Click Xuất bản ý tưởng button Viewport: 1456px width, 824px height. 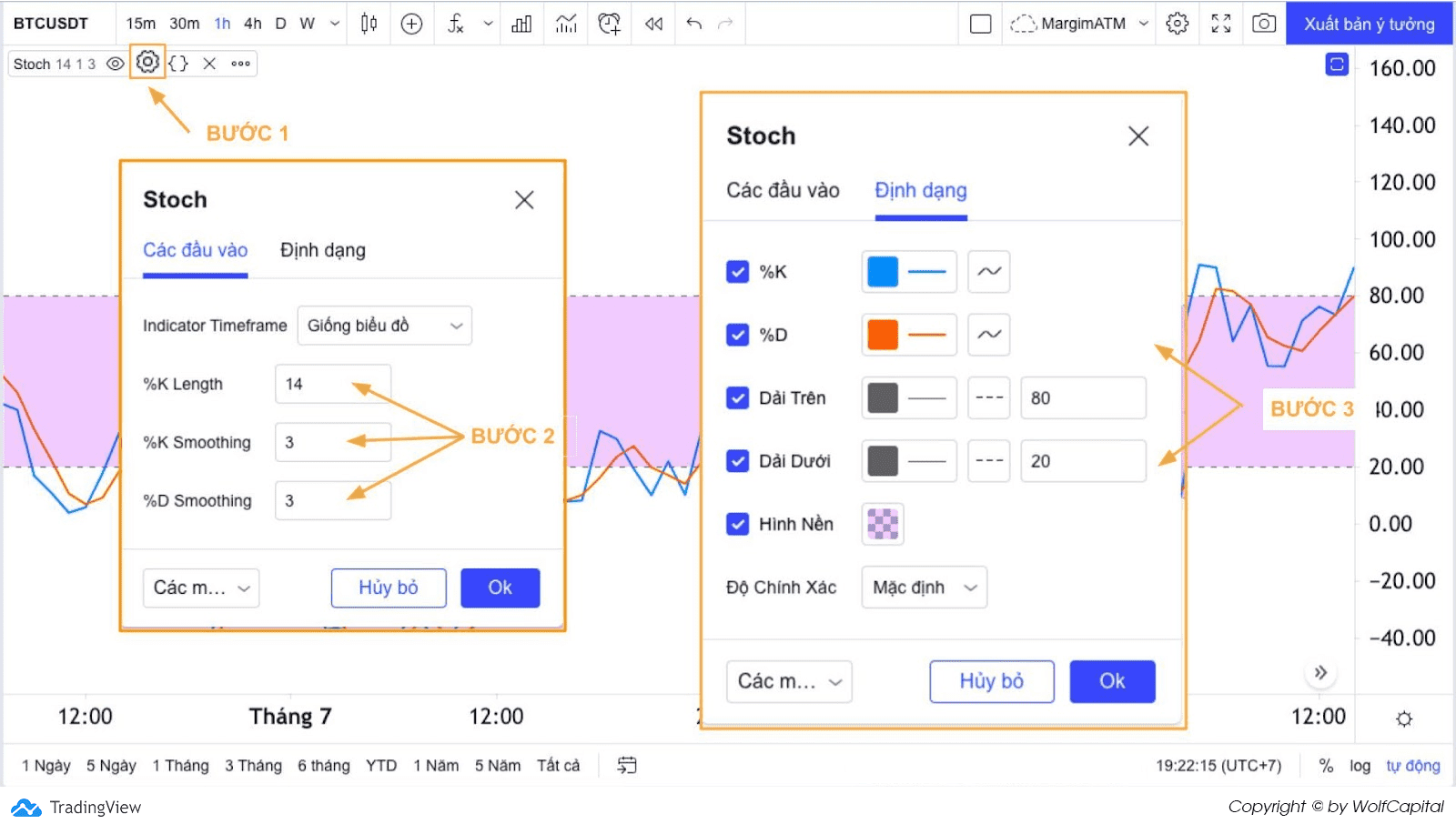[x=1369, y=24]
